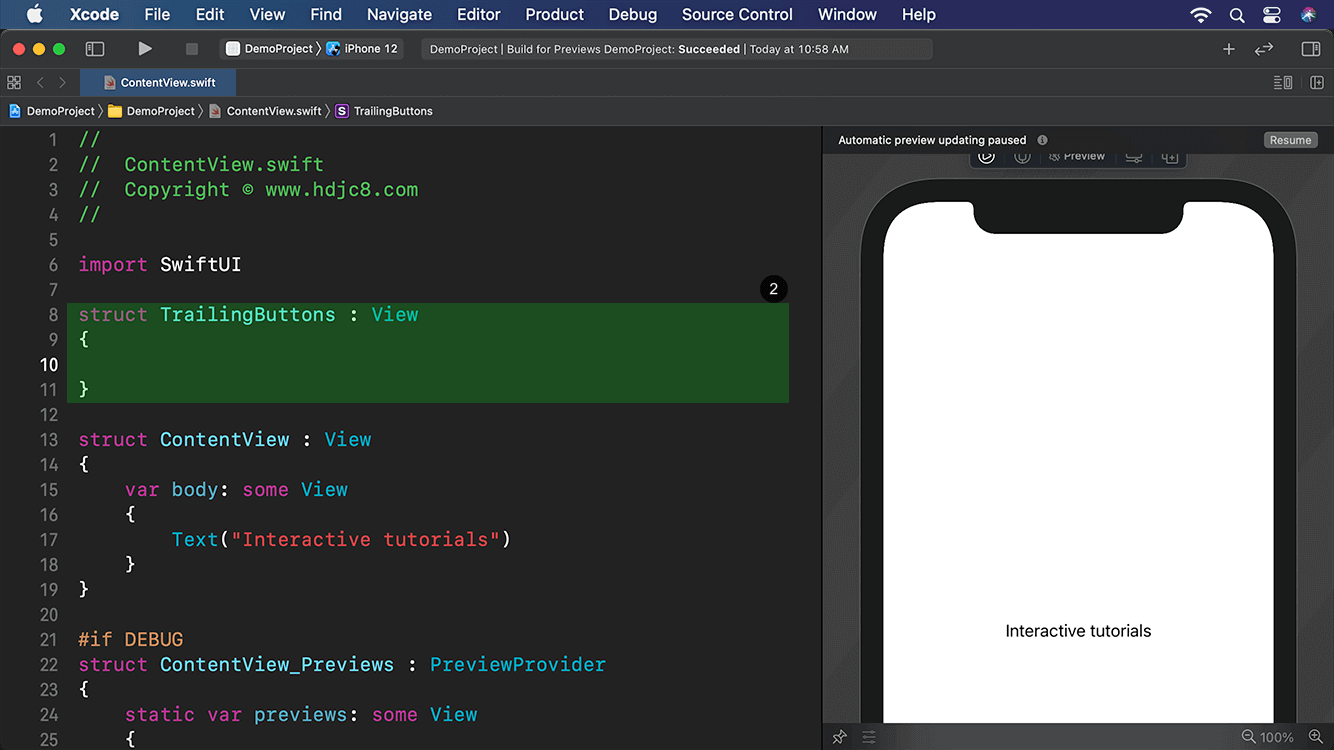
Task: Open the File menu
Action: (x=157, y=14)
